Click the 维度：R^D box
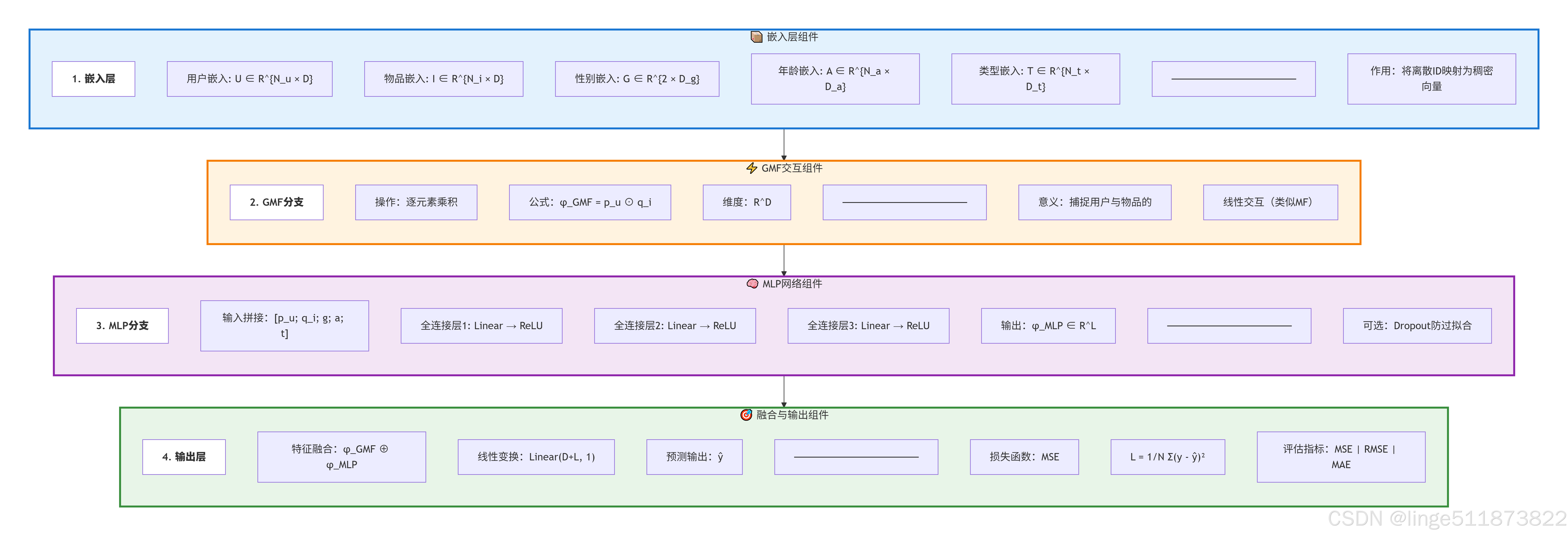The width and height of the screenshot is (1568, 536). point(747,203)
